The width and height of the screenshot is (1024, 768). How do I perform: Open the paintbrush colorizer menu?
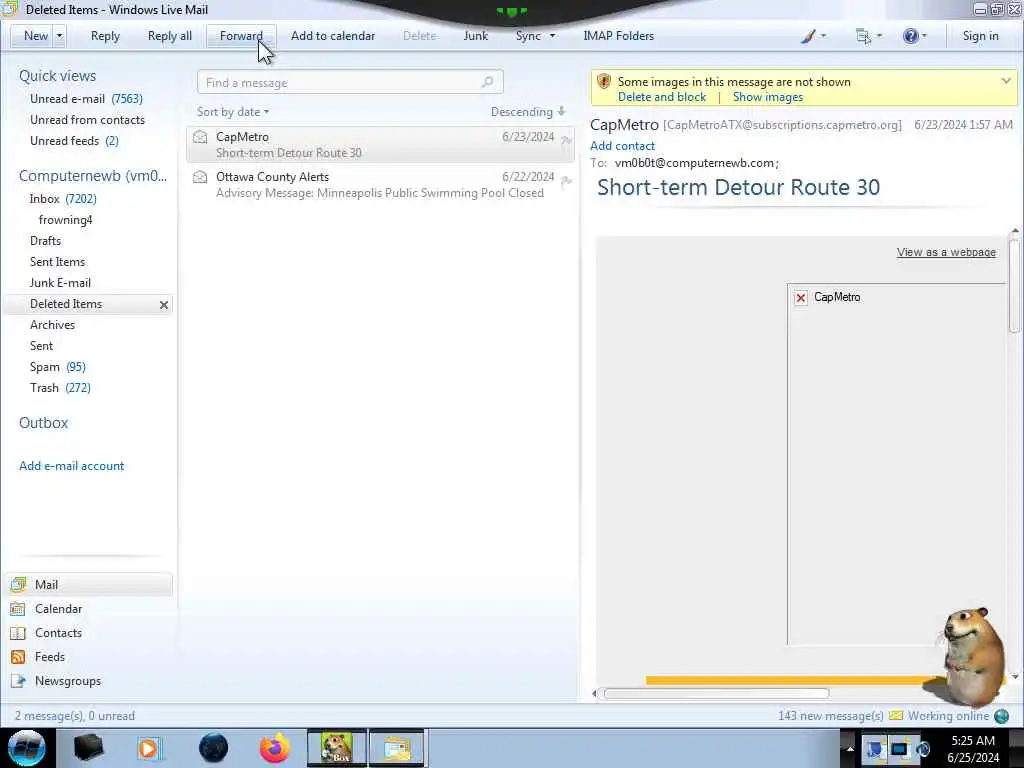pyautogui.click(x=813, y=36)
